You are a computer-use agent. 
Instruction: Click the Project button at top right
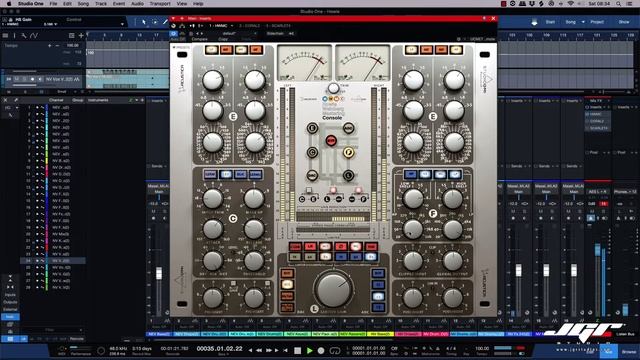click(597, 22)
